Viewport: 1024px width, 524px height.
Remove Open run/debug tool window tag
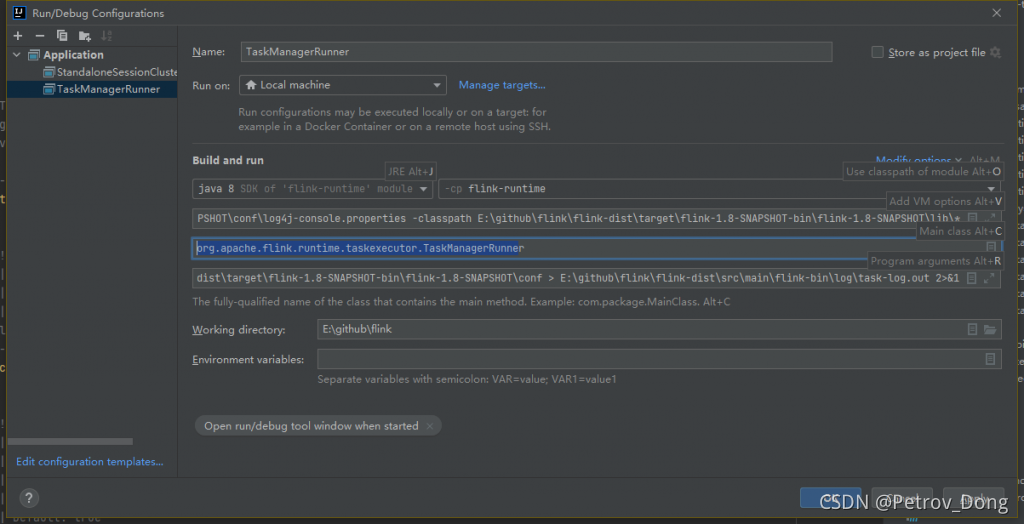pos(430,427)
